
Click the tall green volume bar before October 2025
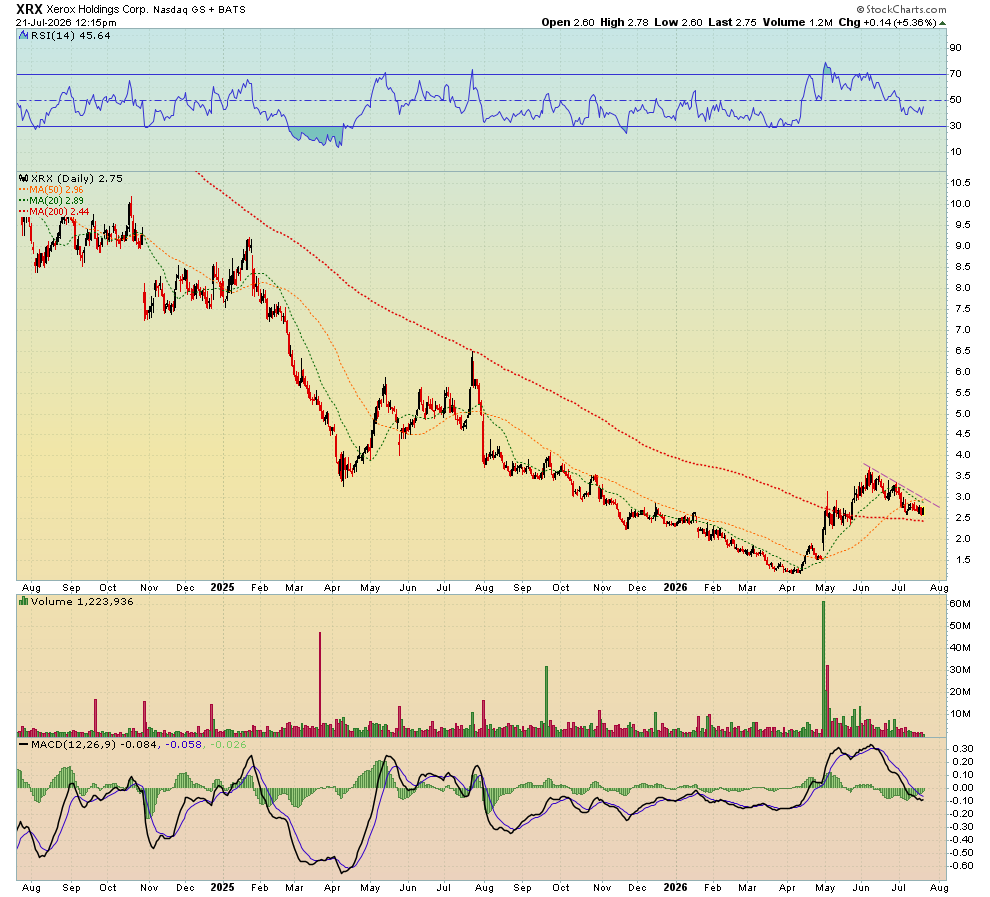(547, 701)
